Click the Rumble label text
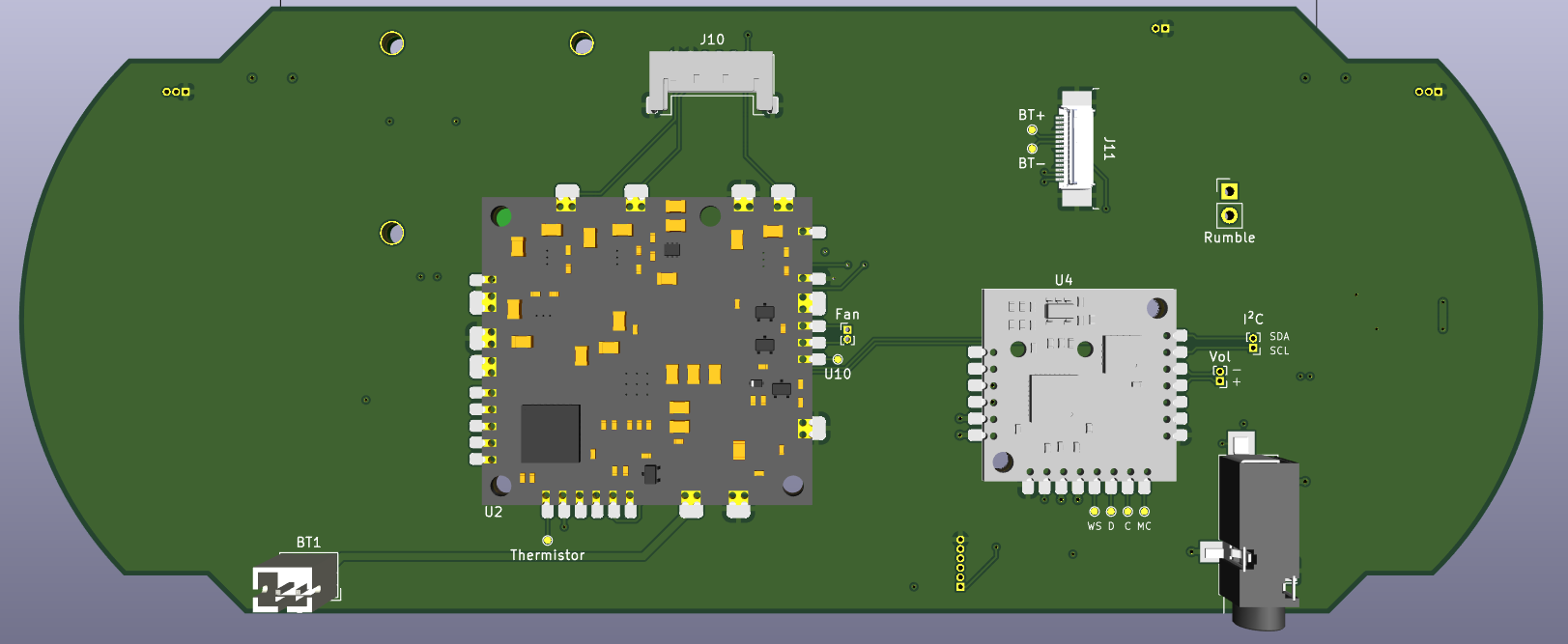The image size is (1568, 644). (x=1229, y=238)
